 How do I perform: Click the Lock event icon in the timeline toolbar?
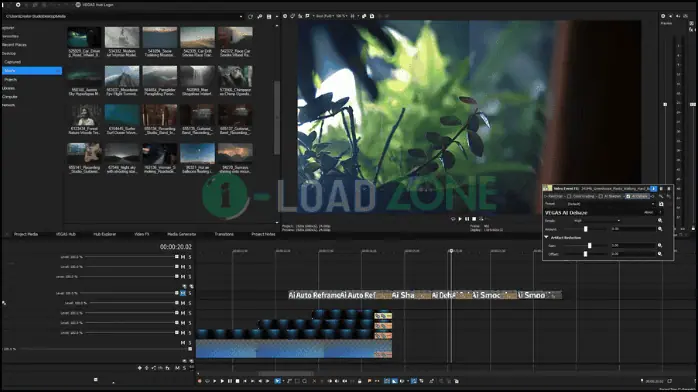pos(359,381)
